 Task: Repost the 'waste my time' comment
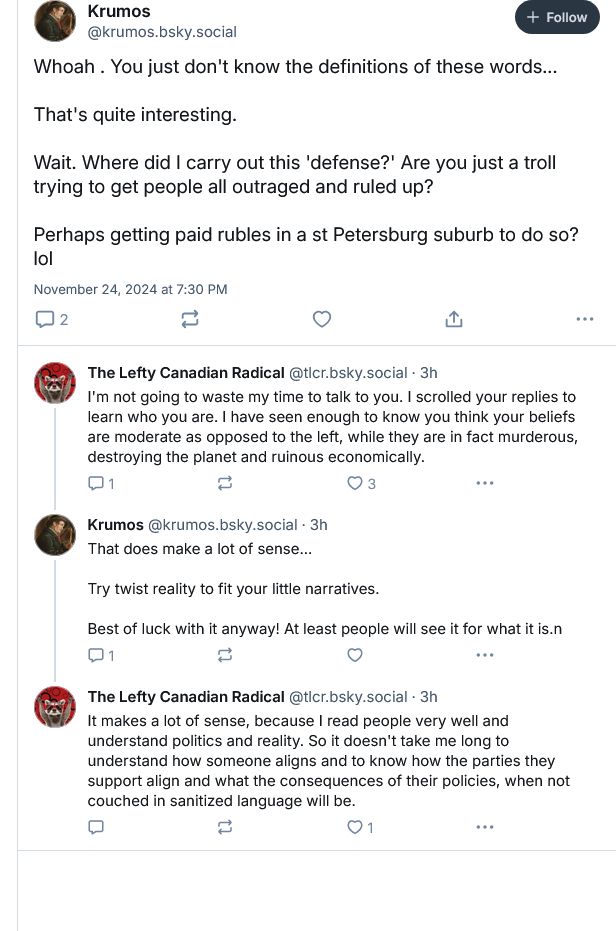(x=225, y=483)
